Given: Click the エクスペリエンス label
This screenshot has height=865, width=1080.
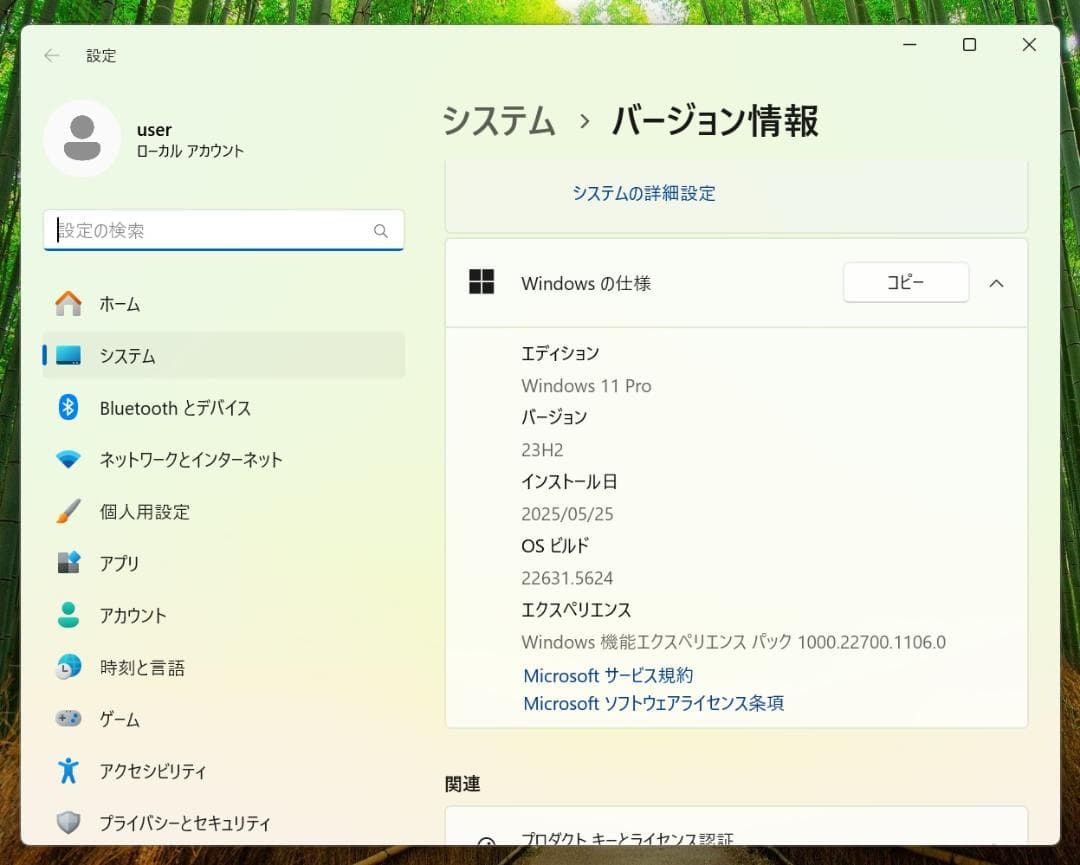Looking at the screenshot, I should [x=576, y=609].
